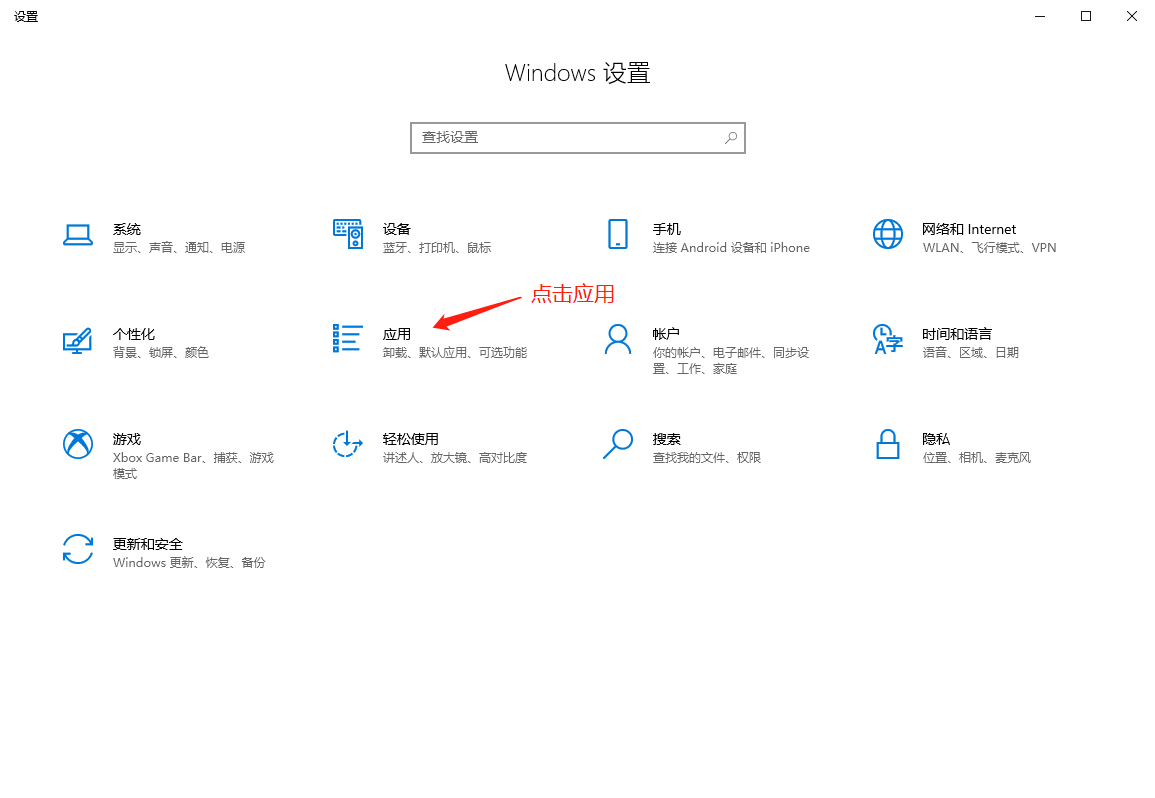Click description 讲述人、放大镜、高对比度

tap(454, 458)
